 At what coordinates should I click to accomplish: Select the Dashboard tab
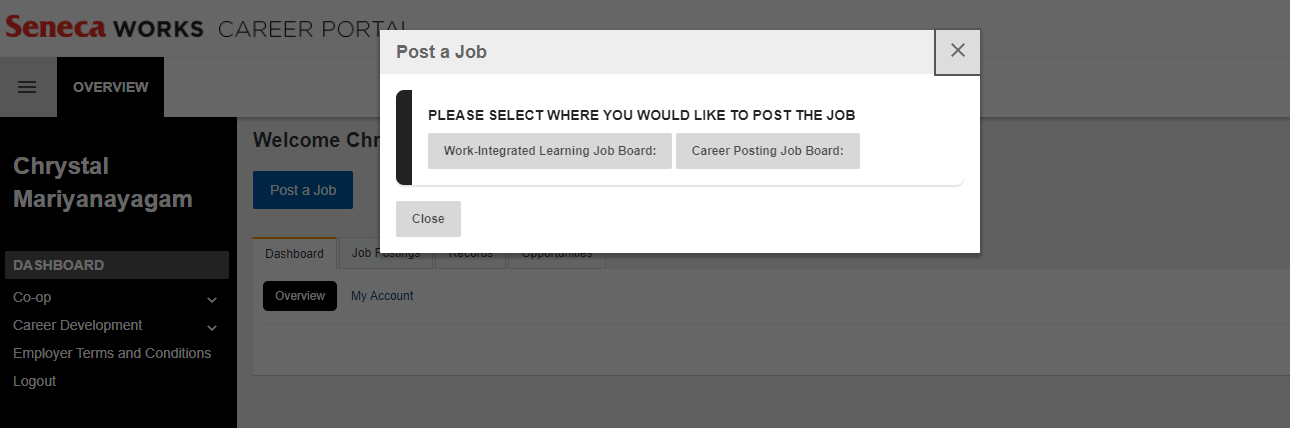pos(294,254)
